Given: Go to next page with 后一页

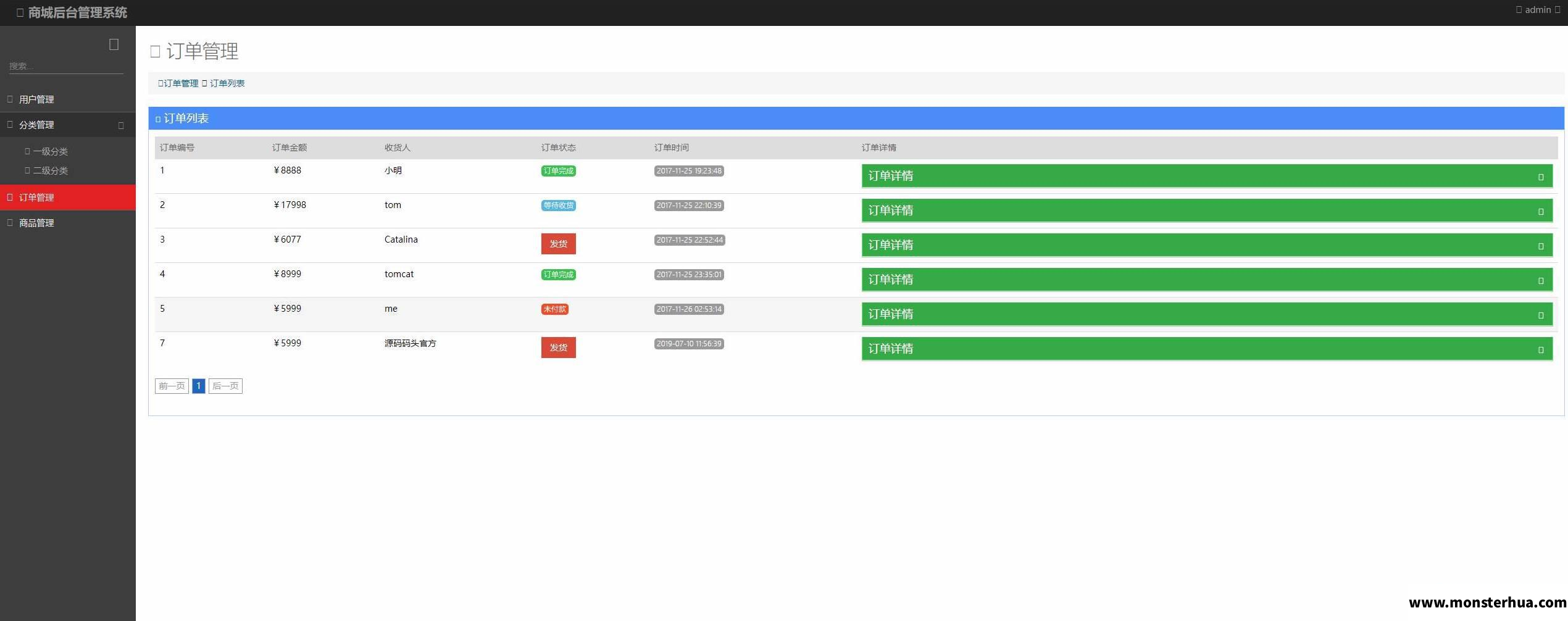Looking at the screenshot, I should tap(225, 386).
